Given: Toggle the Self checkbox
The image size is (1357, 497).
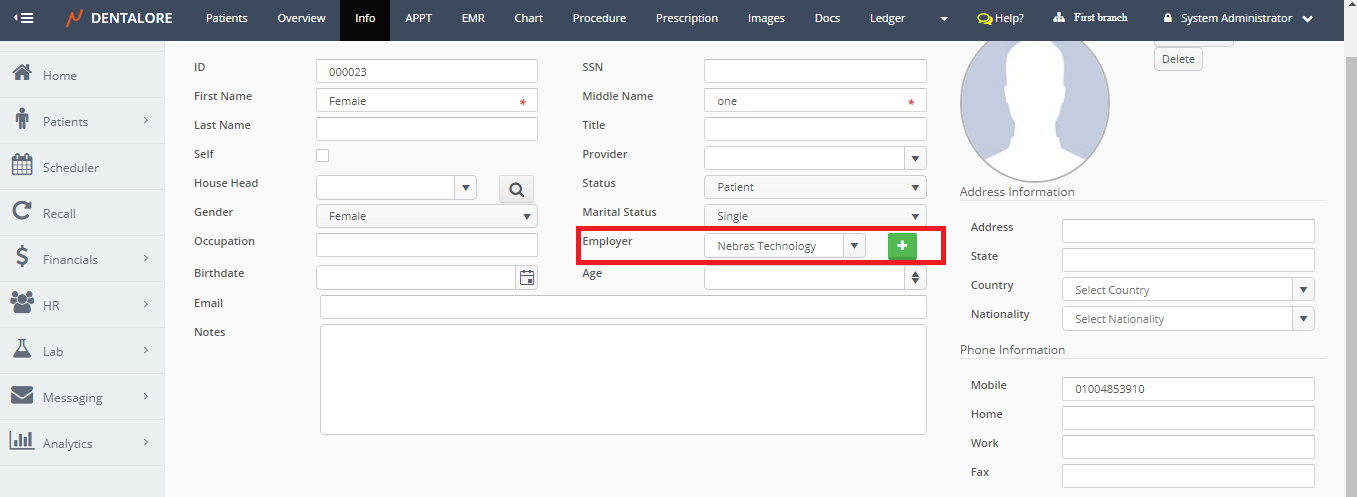Looking at the screenshot, I should (322, 155).
